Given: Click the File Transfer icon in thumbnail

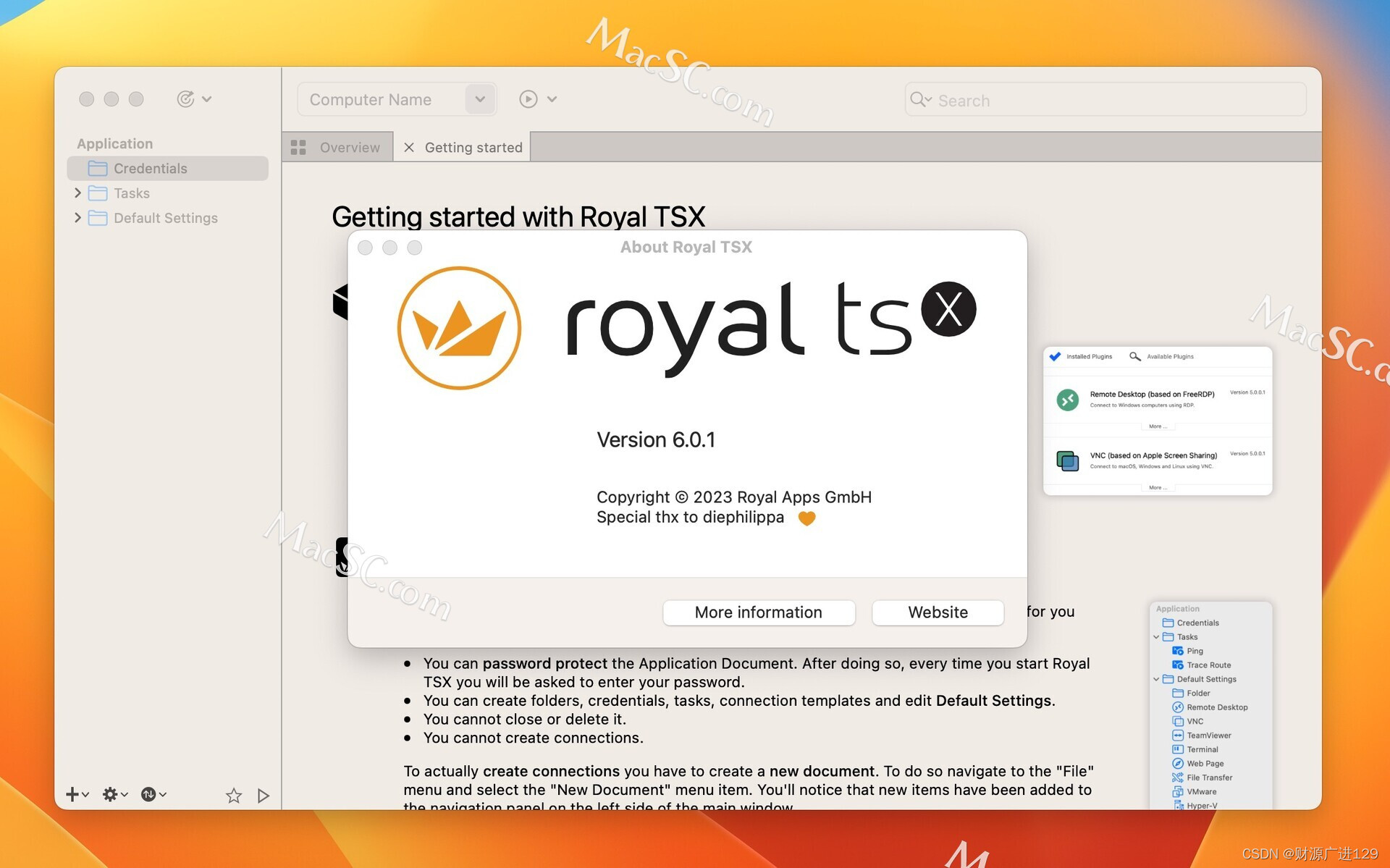Looking at the screenshot, I should pos(1178,778).
